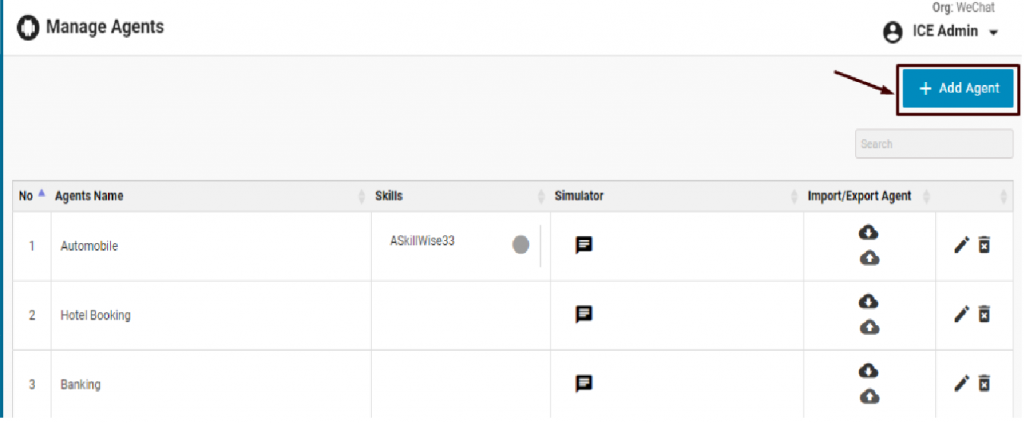Delete the Hotel Booking agent
The image size is (1024, 423).
point(984,314)
